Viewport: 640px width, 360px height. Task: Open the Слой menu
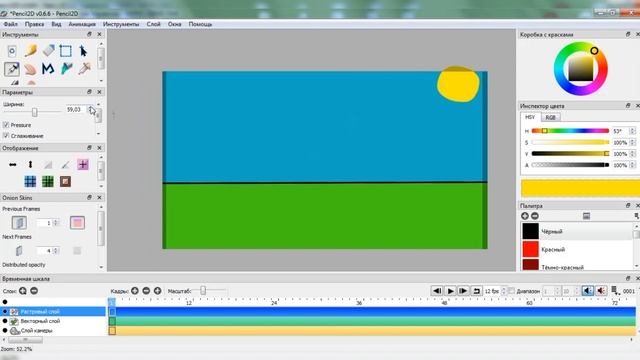pyautogui.click(x=153, y=24)
